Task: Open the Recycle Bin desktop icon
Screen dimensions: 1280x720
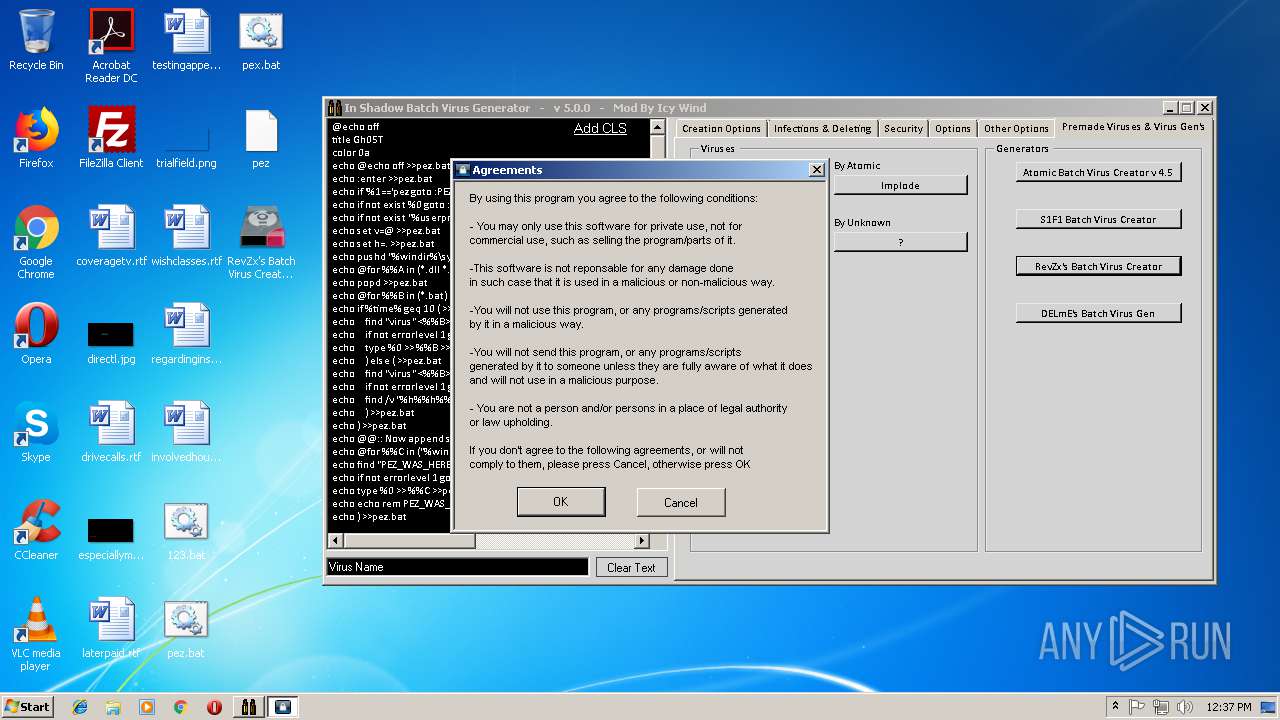Action: (x=36, y=40)
